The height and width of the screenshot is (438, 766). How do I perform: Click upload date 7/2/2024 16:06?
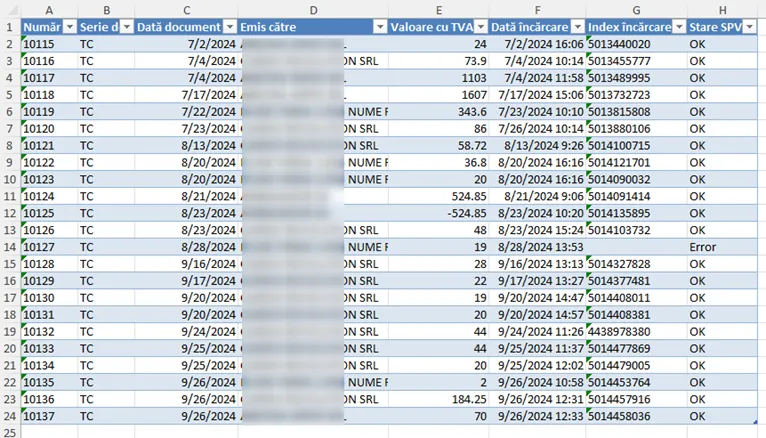point(537,44)
